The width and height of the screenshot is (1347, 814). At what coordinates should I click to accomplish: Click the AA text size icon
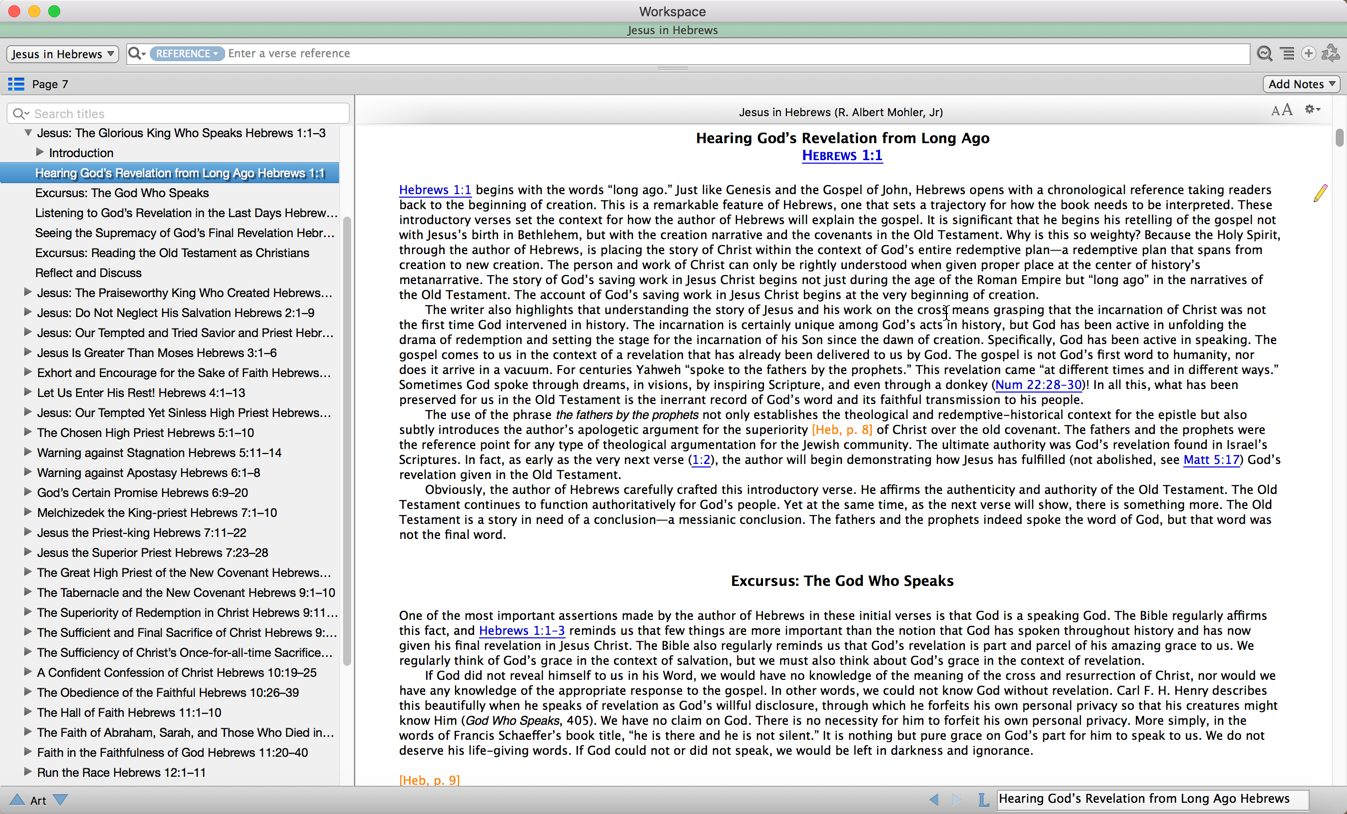(1281, 111)
